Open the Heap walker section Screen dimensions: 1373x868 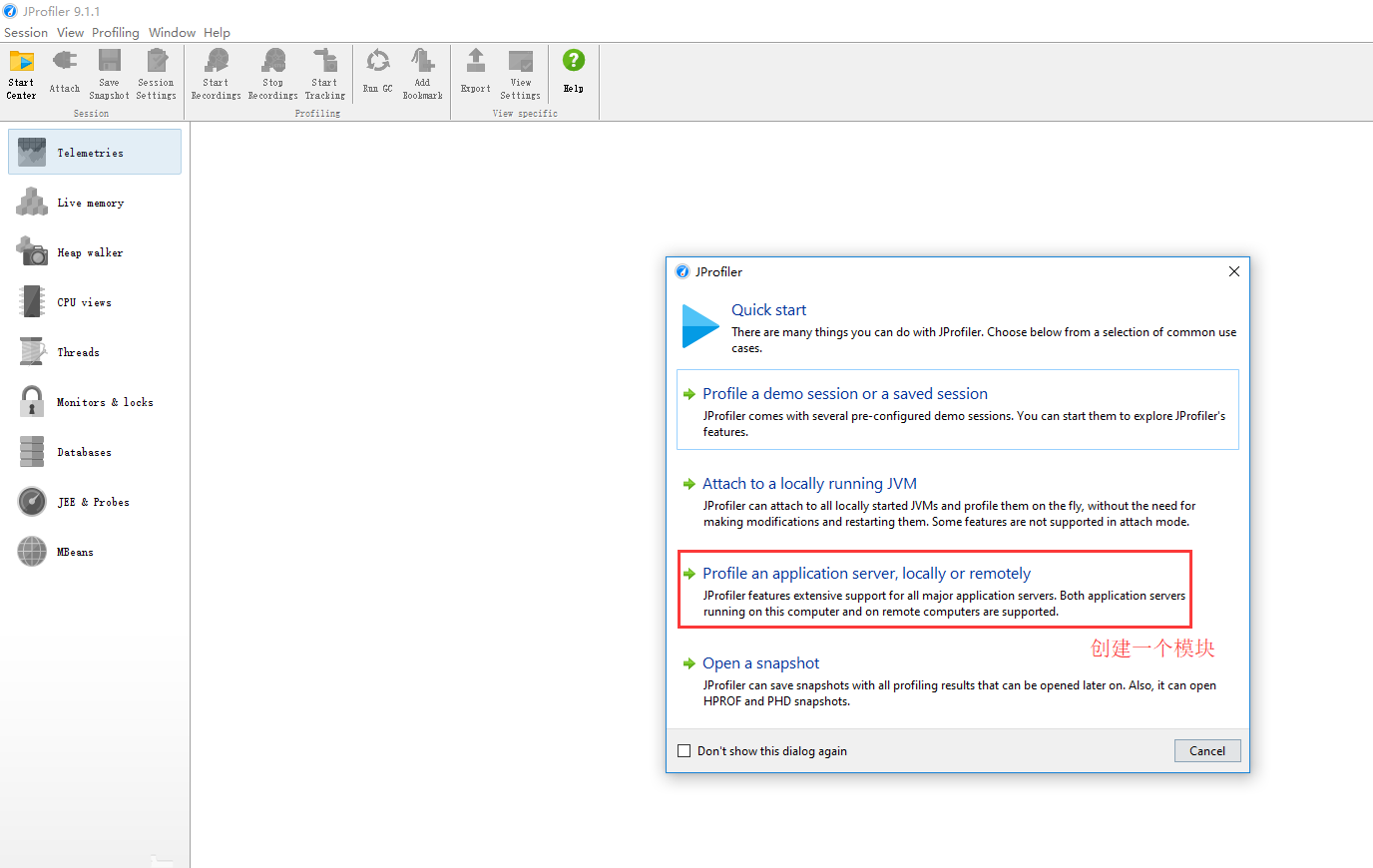[95, 252]
